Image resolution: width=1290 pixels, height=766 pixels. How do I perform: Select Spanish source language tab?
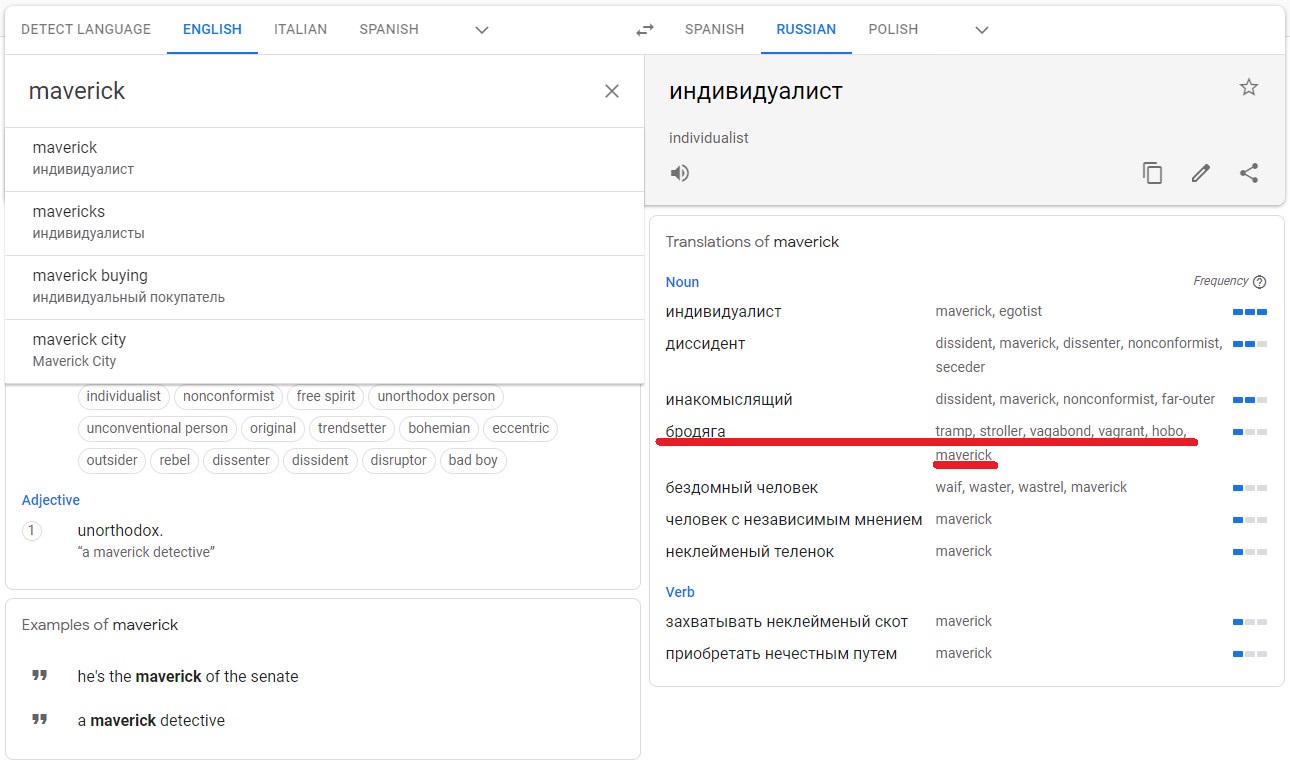389,29
